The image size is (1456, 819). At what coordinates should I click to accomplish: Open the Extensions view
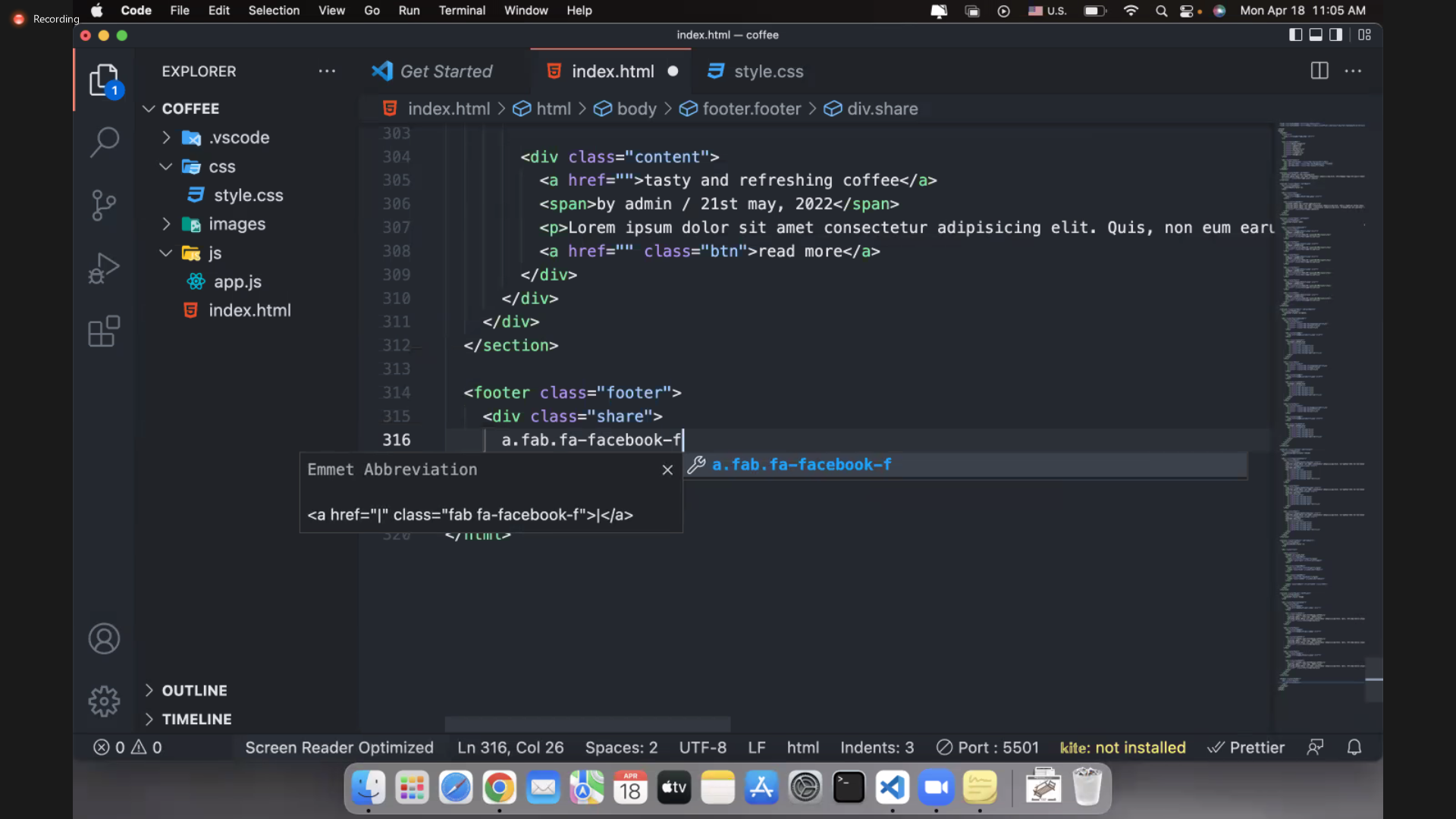[x=104, y=331]
